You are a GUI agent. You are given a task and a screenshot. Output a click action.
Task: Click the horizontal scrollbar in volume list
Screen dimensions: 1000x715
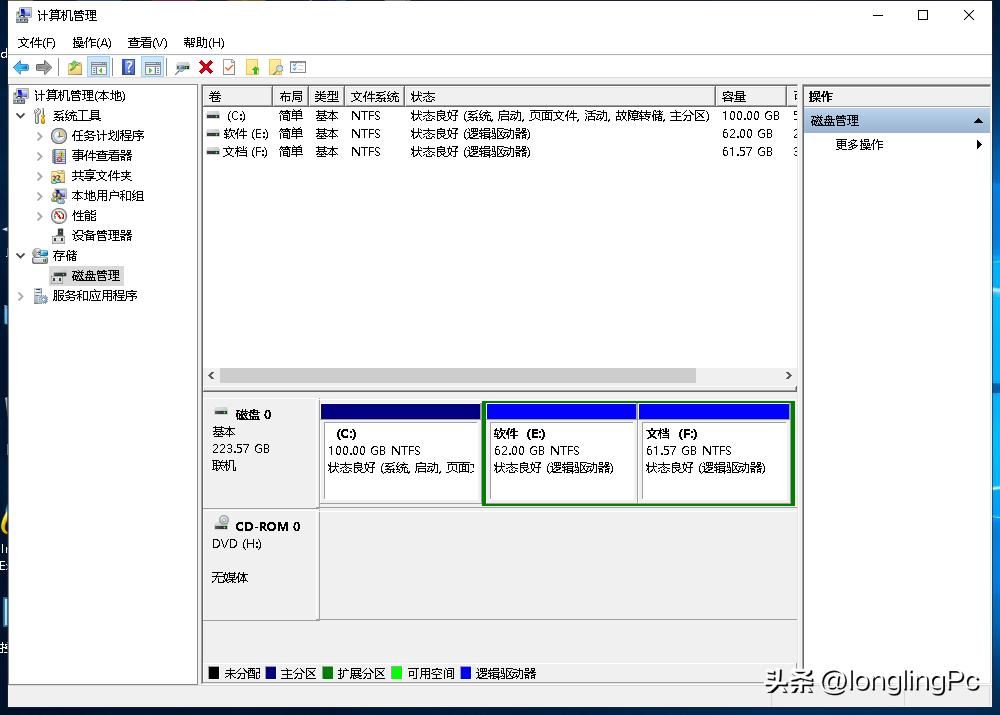point(457,375)
